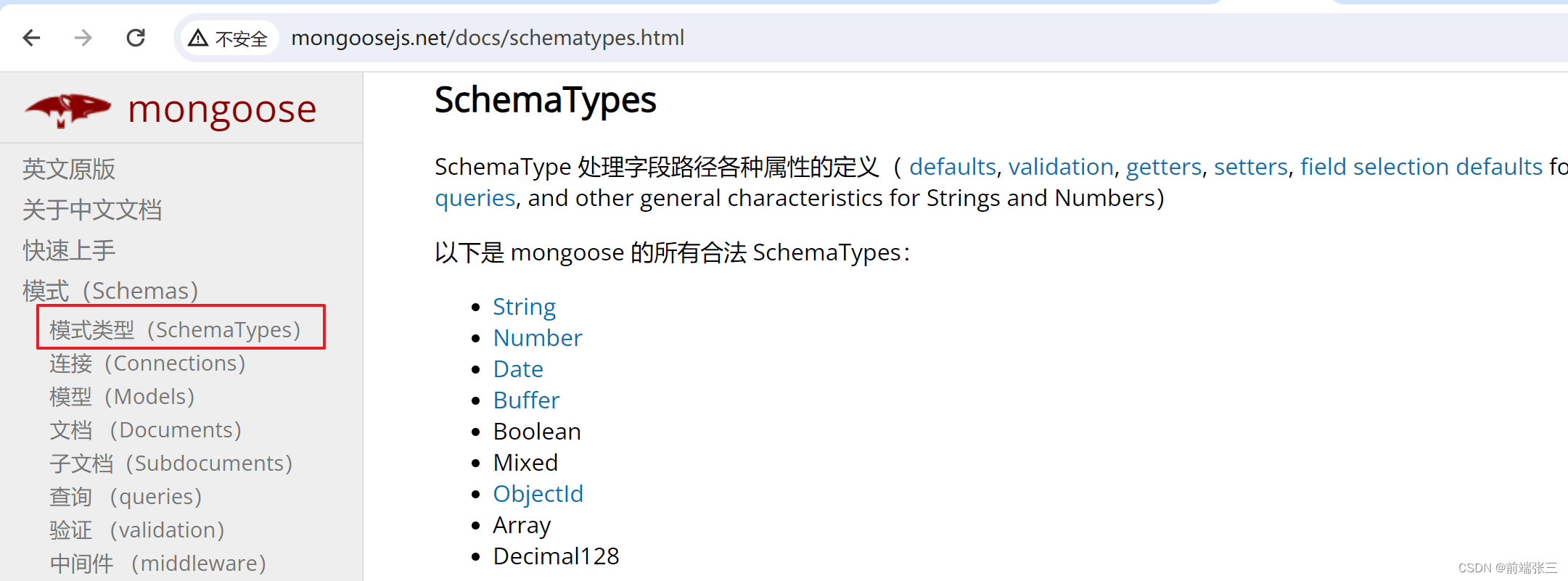Open 验证 (validation) sidebar item
Viewport: 1568px width, 581px height.
pos(137,530)
